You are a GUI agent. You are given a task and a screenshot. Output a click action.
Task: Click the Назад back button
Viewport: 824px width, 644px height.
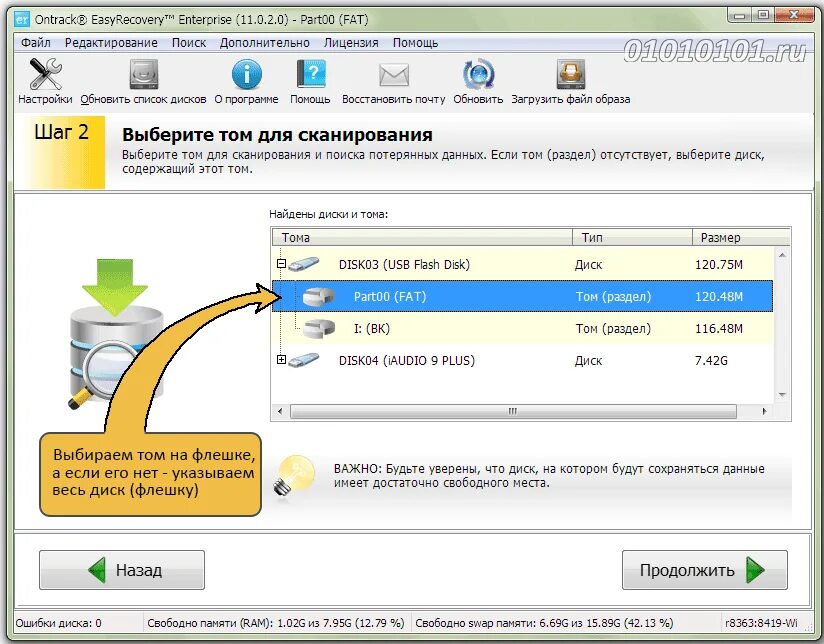click(x=122, y=570)
